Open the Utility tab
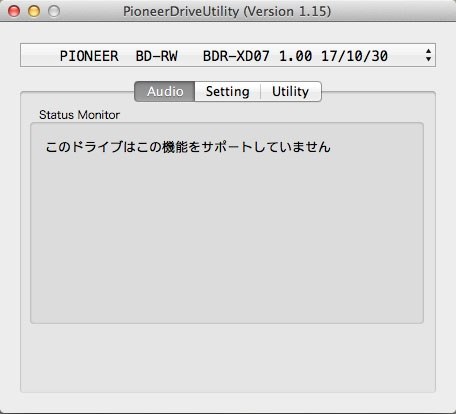The height and width of the screenshot is (414, 456). point(291,91)
